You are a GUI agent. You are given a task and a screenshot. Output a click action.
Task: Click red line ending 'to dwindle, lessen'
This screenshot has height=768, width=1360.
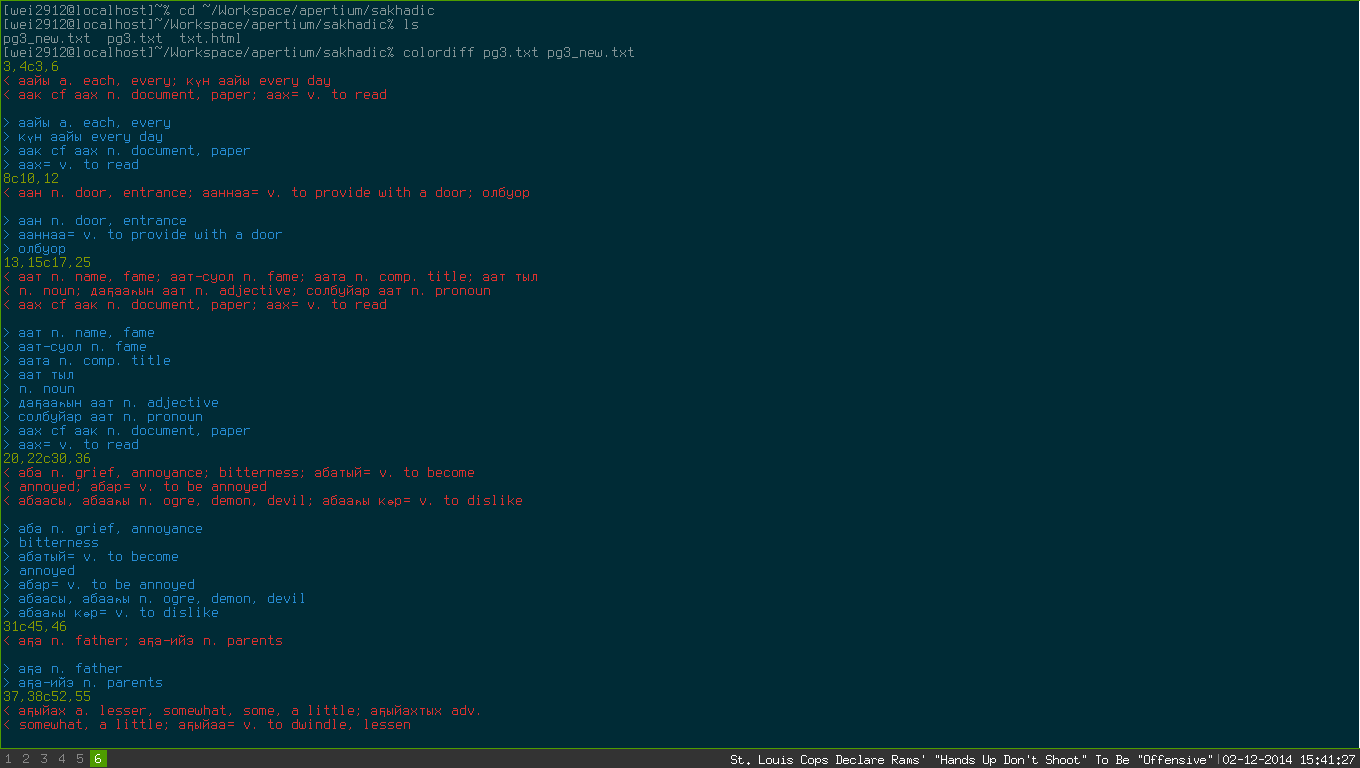click(207, 725)
